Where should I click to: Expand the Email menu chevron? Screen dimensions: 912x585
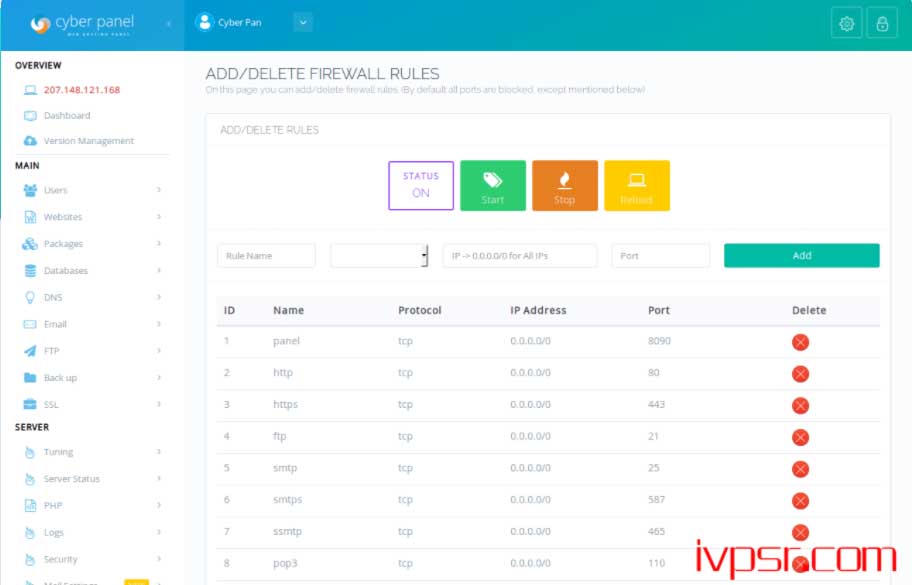159,323
